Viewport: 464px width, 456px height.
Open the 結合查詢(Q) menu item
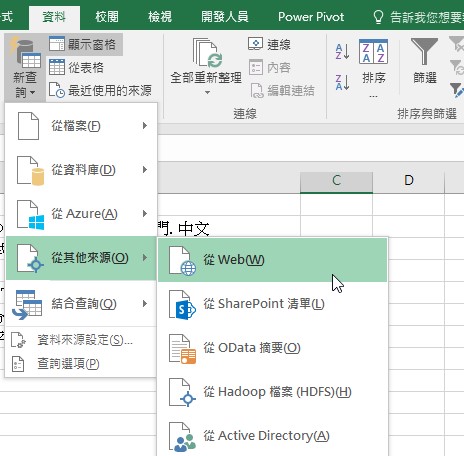click(x=81, y=303)
